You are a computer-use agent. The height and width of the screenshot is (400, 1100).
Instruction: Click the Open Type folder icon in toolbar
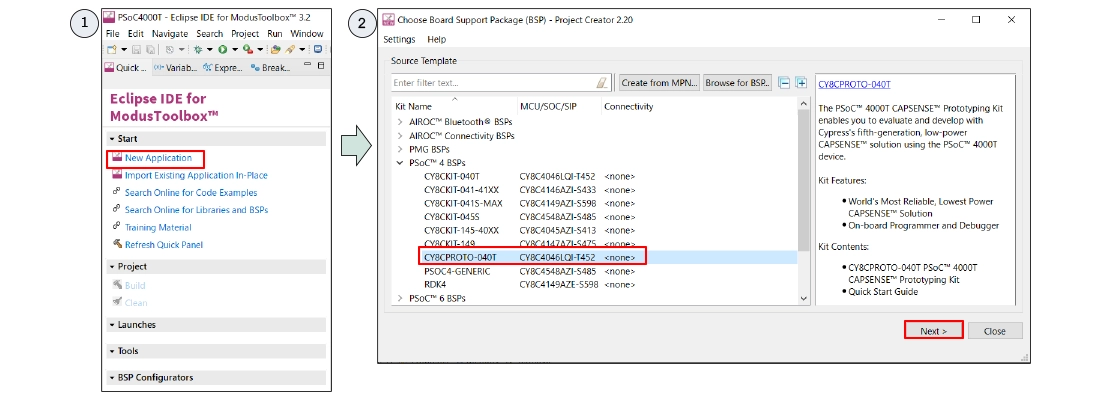(276, 49)
